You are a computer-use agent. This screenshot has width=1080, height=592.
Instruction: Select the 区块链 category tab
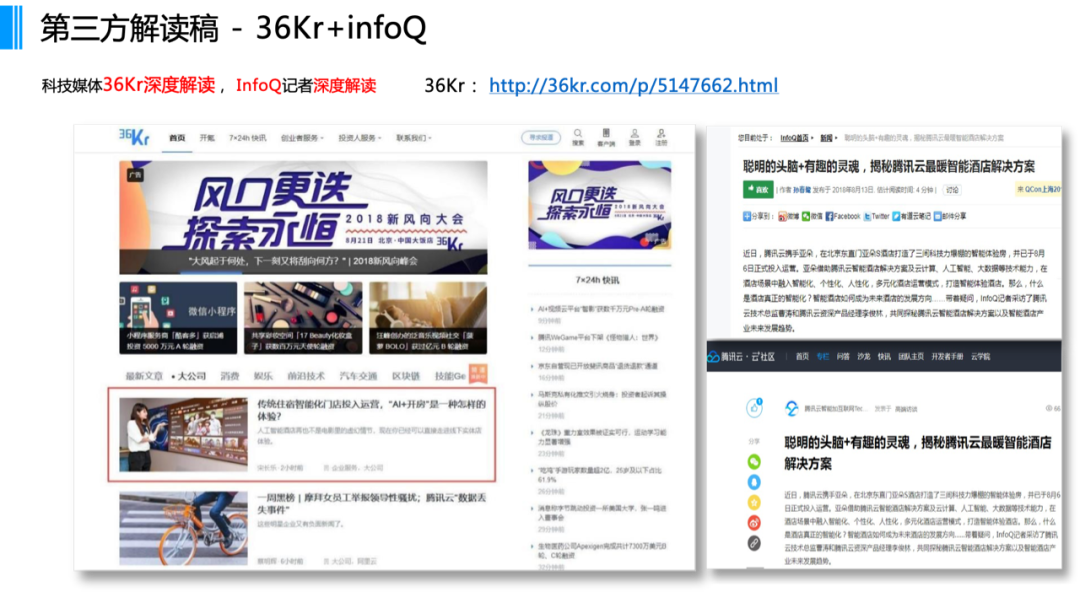click(406, 376)
